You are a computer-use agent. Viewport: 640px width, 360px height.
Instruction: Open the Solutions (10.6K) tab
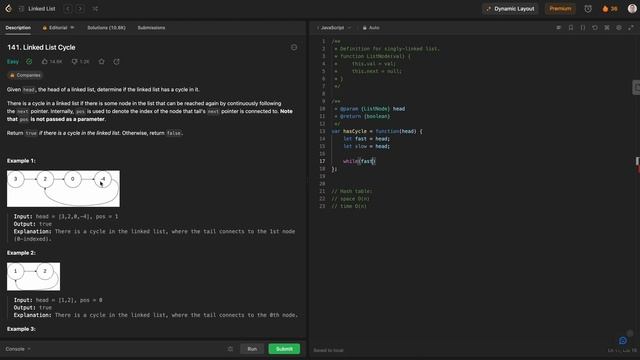pos(106,28)
